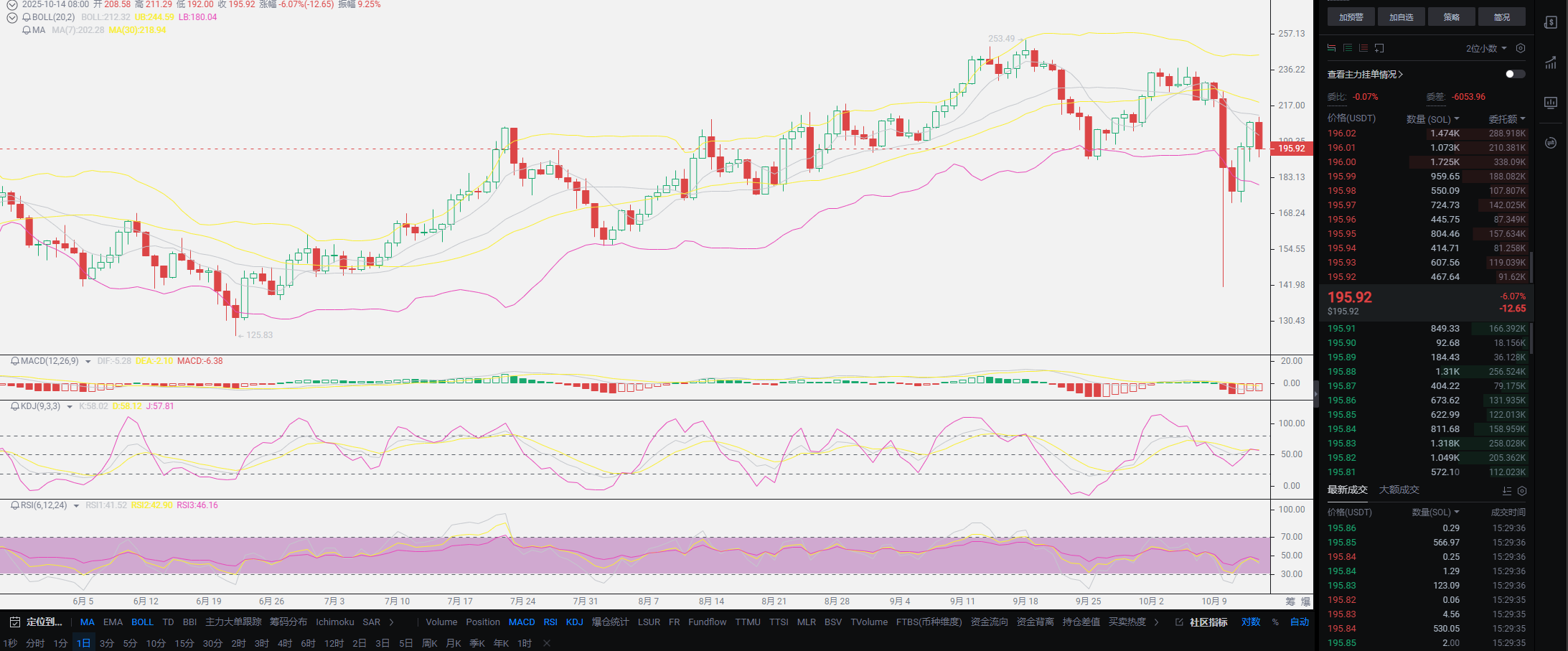Show sell orders only in order book
The height and width of the screenshot is (651, 1568).
click(x=1363, y=48)
